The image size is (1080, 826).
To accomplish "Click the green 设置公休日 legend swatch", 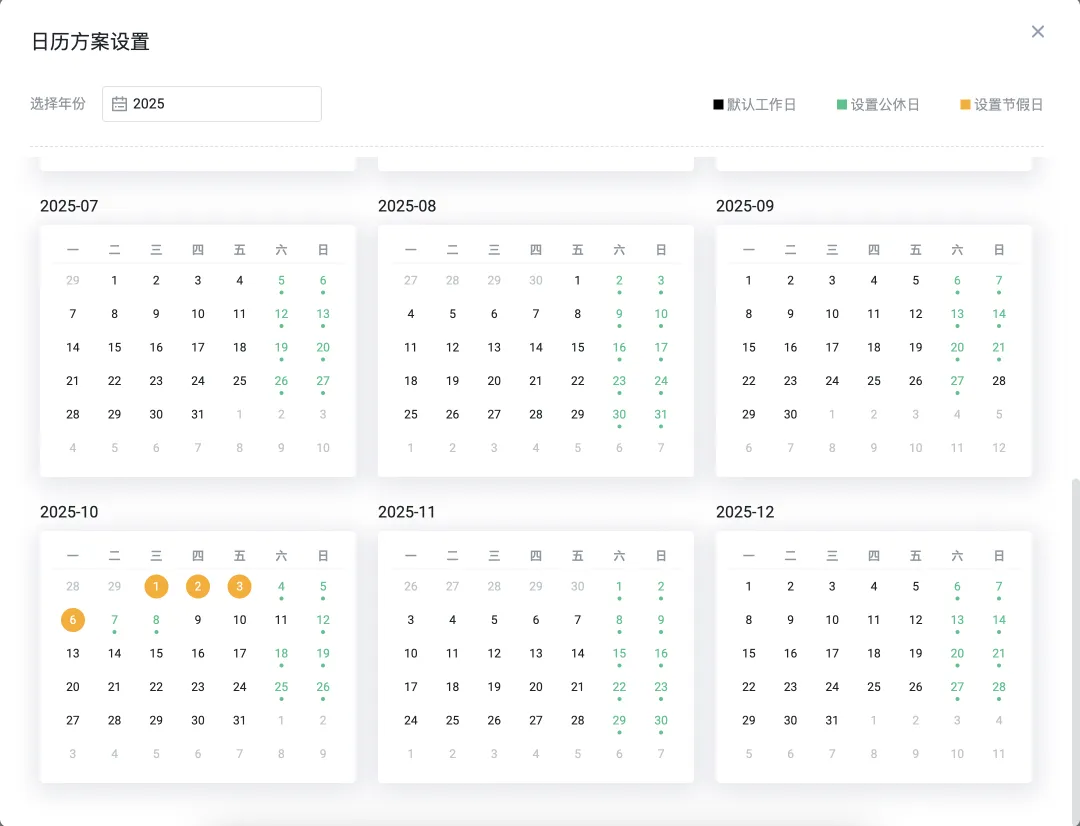I will pos(842,105).
